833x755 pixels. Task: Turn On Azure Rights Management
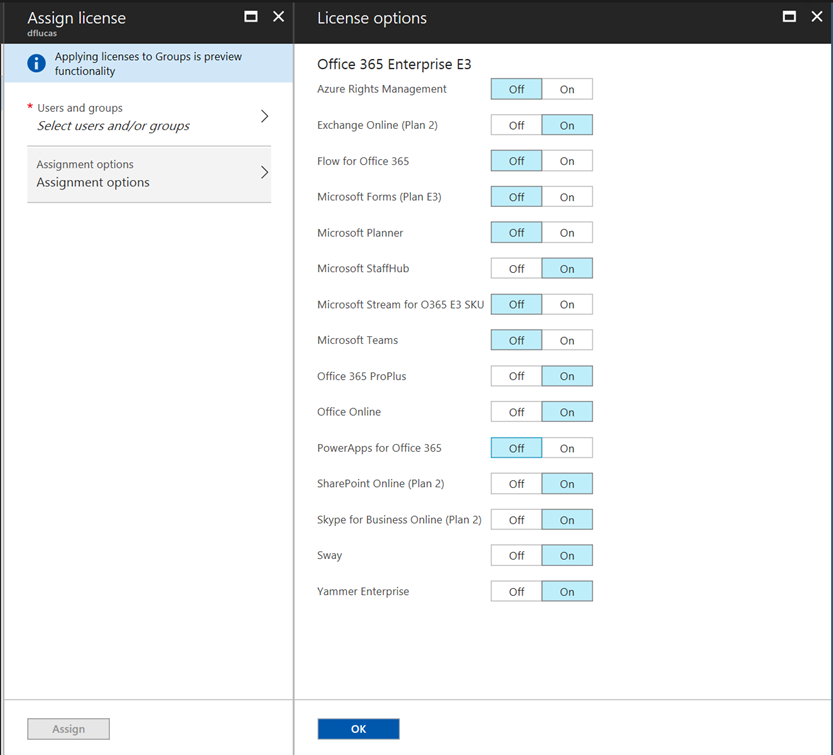(567, 89)
